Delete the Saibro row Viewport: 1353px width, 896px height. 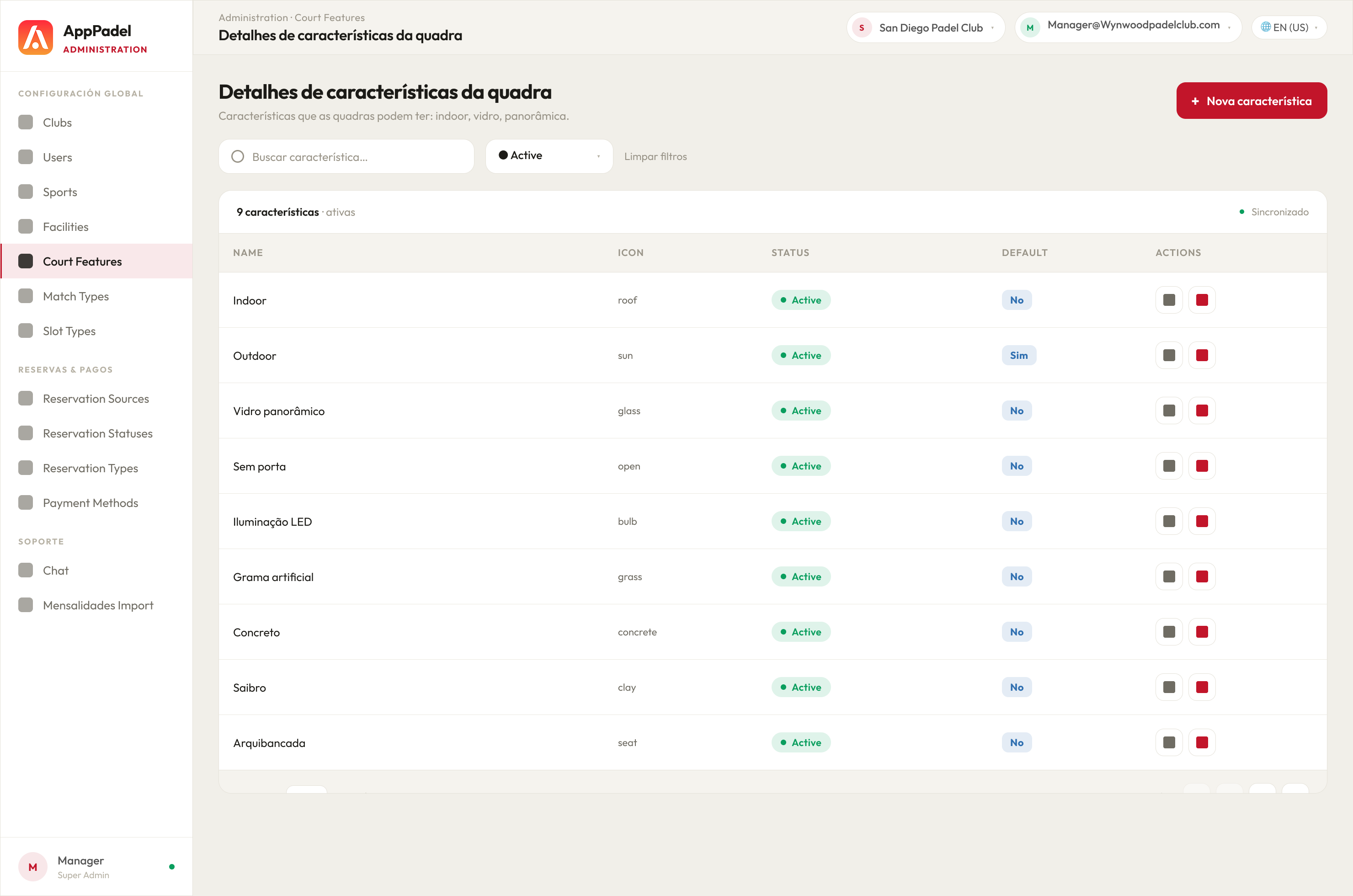pyautogui.click(x=1202, y=688)
